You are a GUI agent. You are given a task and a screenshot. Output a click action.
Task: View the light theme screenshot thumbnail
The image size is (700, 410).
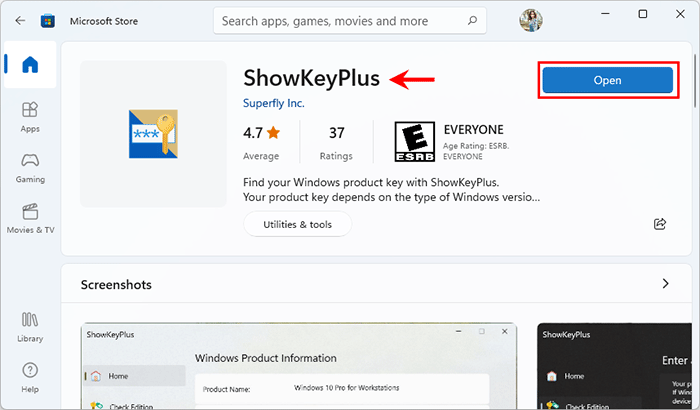pyautogui.click(x=299, y=366)
